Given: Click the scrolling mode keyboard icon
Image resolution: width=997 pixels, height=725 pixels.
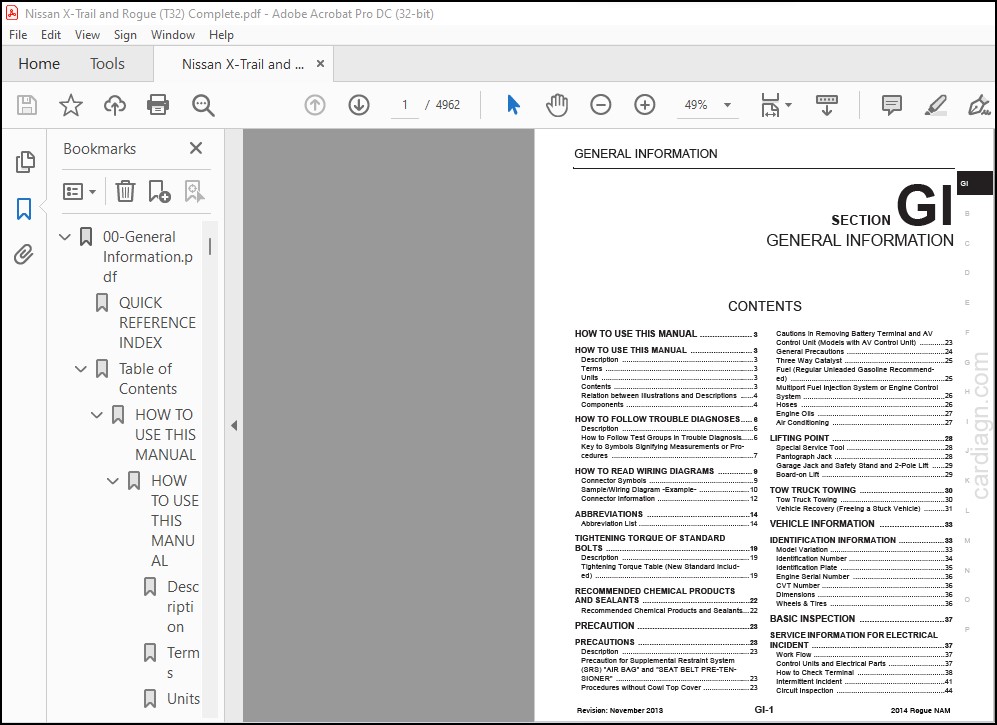Looking at the screenshot, I should tap(826, 105).
